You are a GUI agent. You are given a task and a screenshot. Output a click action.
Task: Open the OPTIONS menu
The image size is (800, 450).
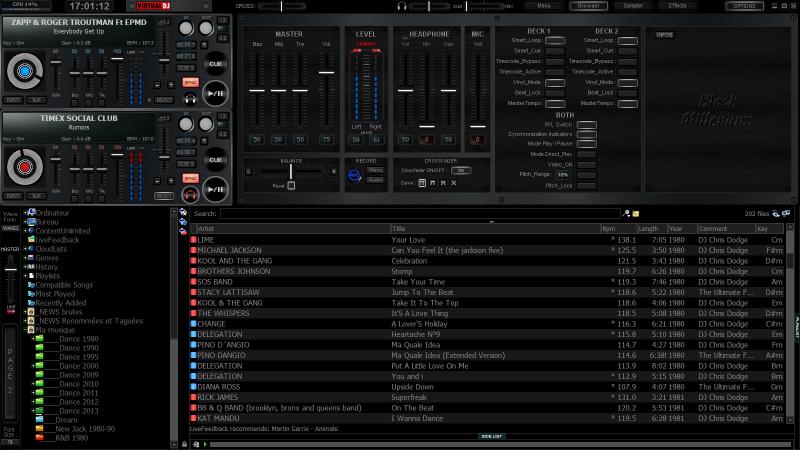pos(744,6)
